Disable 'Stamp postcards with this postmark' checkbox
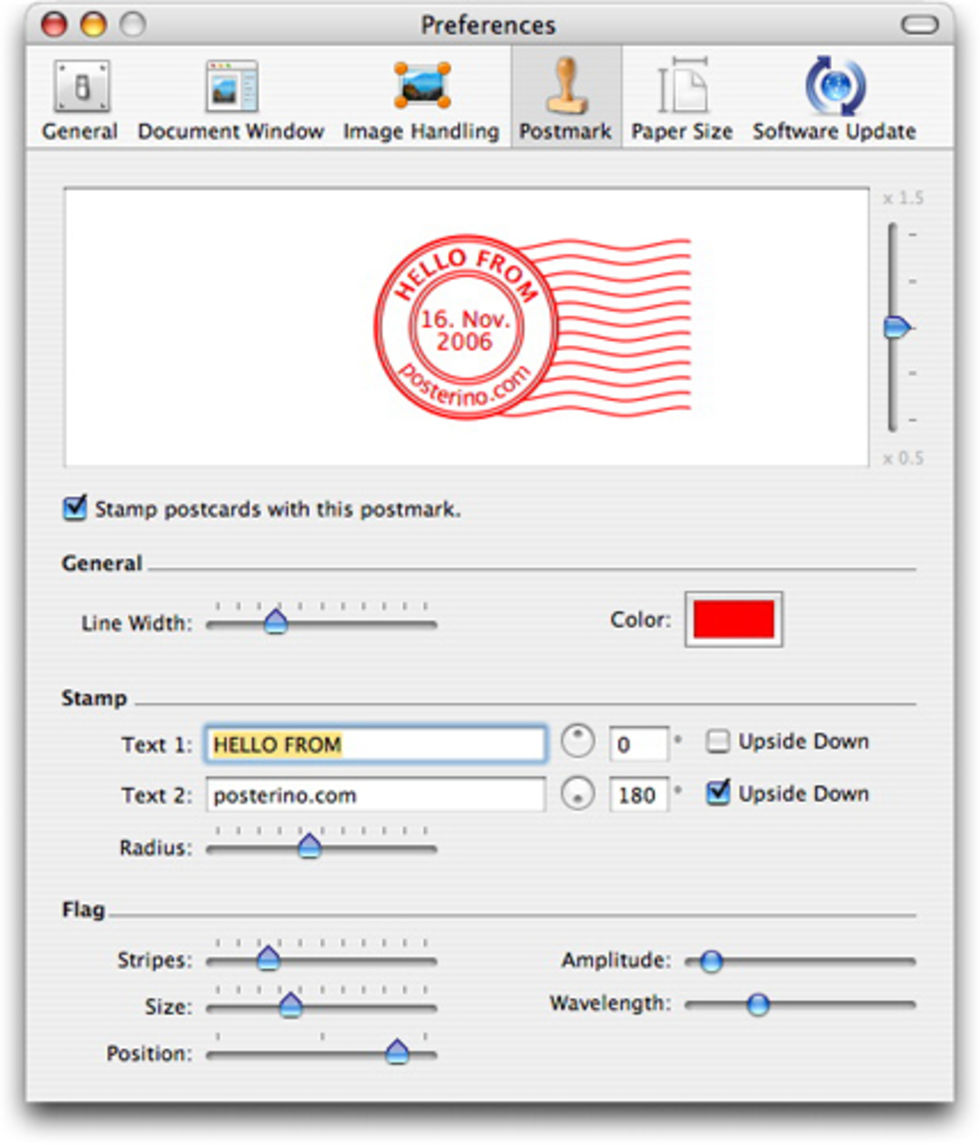 [75, 509]
